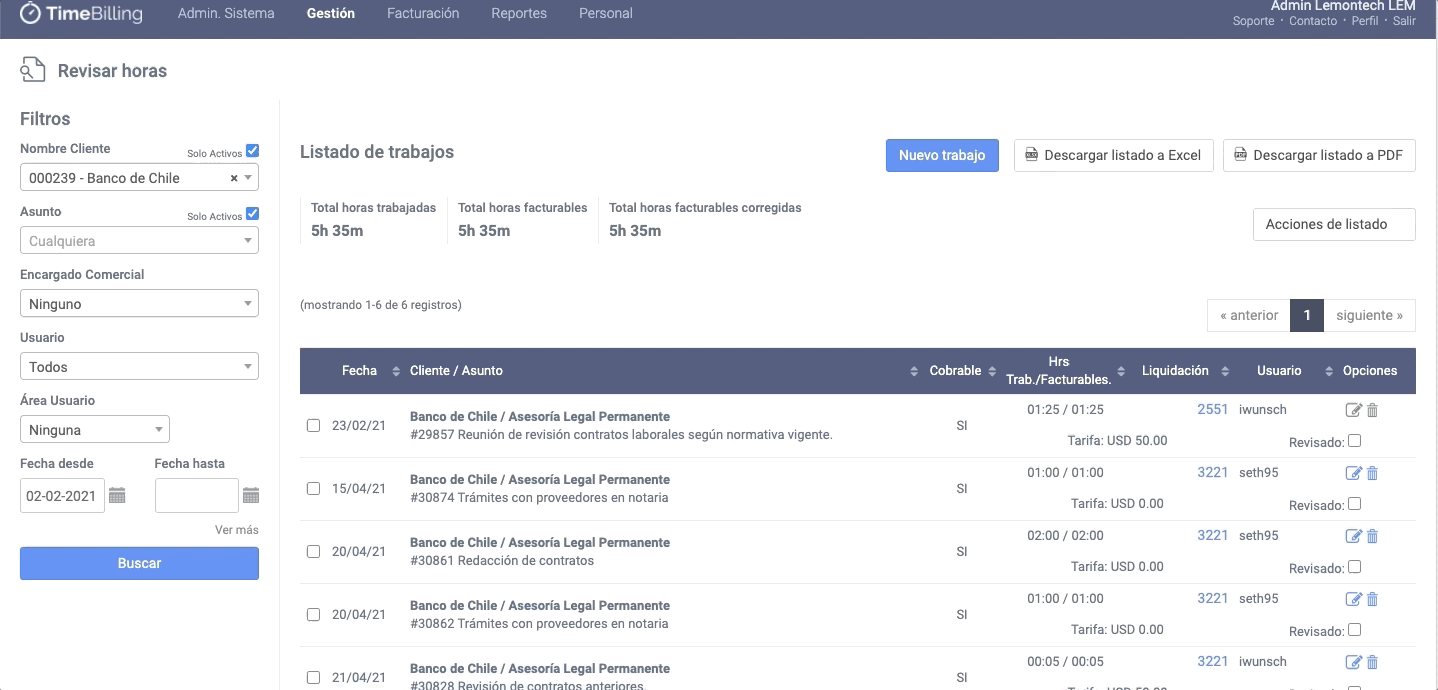This screenshot has height=690, width=1438.
Task: Open the Facturación menu
Action: [423, 13]
